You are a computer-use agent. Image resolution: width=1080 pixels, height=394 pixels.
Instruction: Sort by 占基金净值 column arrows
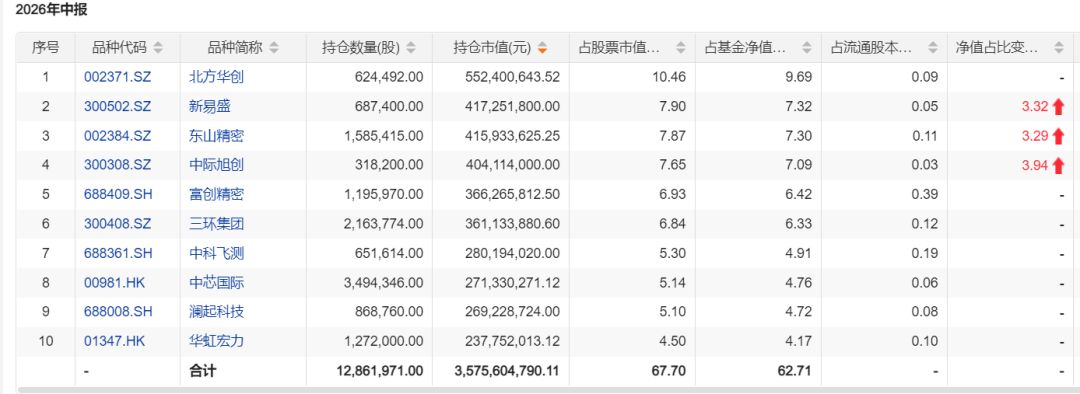(807, 48)
